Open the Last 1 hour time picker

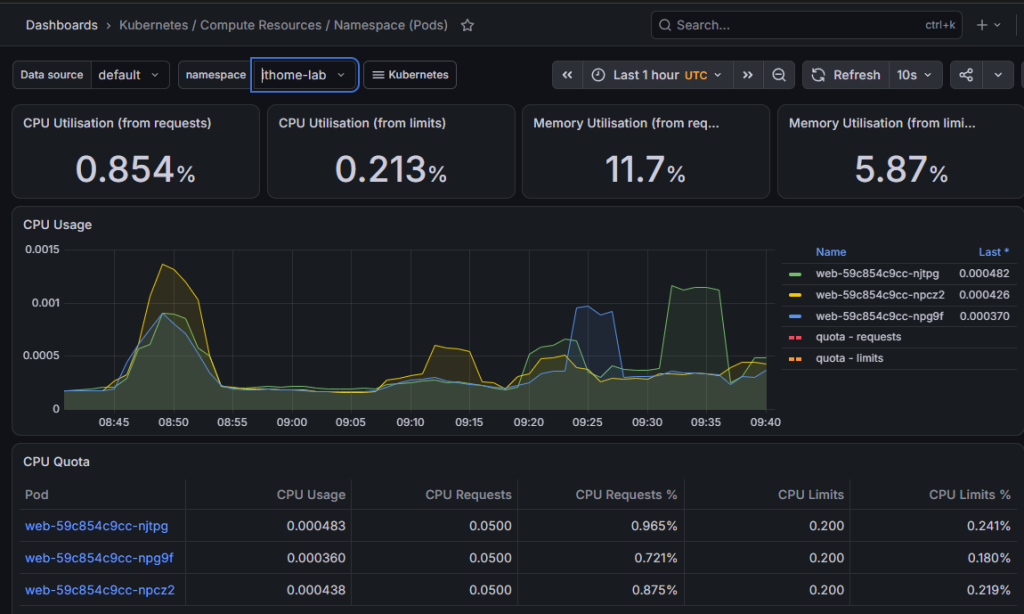[658, 75]
